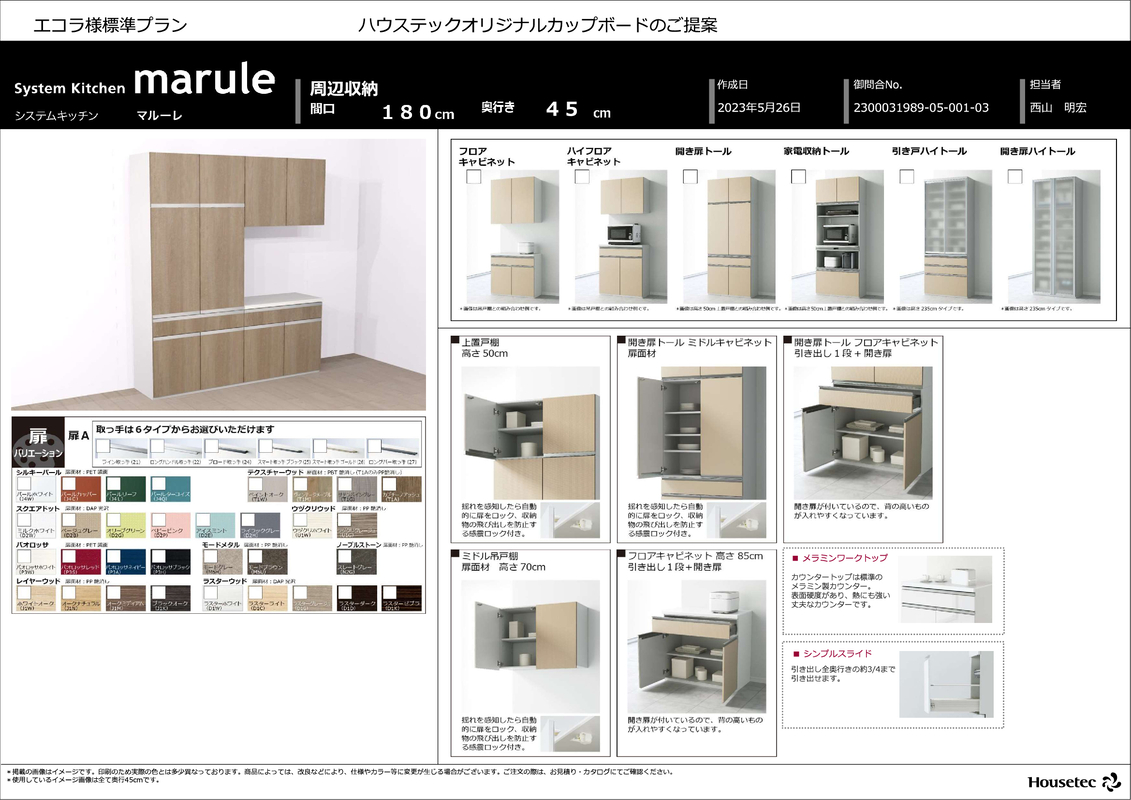
Task: Click the marule title in header
Action: click(203, 79)
